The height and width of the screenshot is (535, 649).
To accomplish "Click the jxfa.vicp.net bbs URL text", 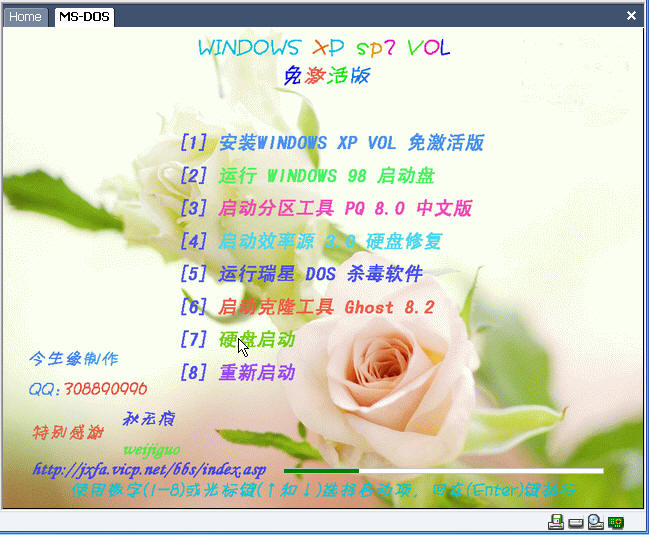I will [149, 470].
